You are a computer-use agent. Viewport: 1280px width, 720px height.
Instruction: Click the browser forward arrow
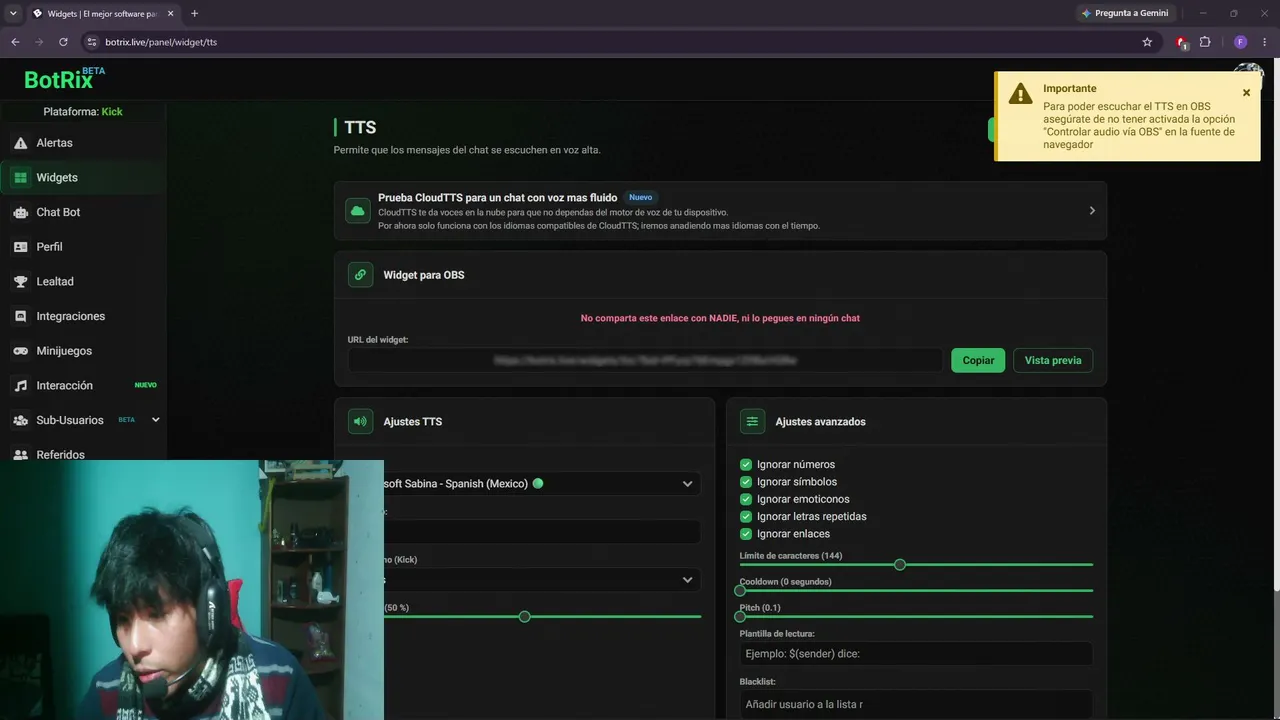(39, 42)
